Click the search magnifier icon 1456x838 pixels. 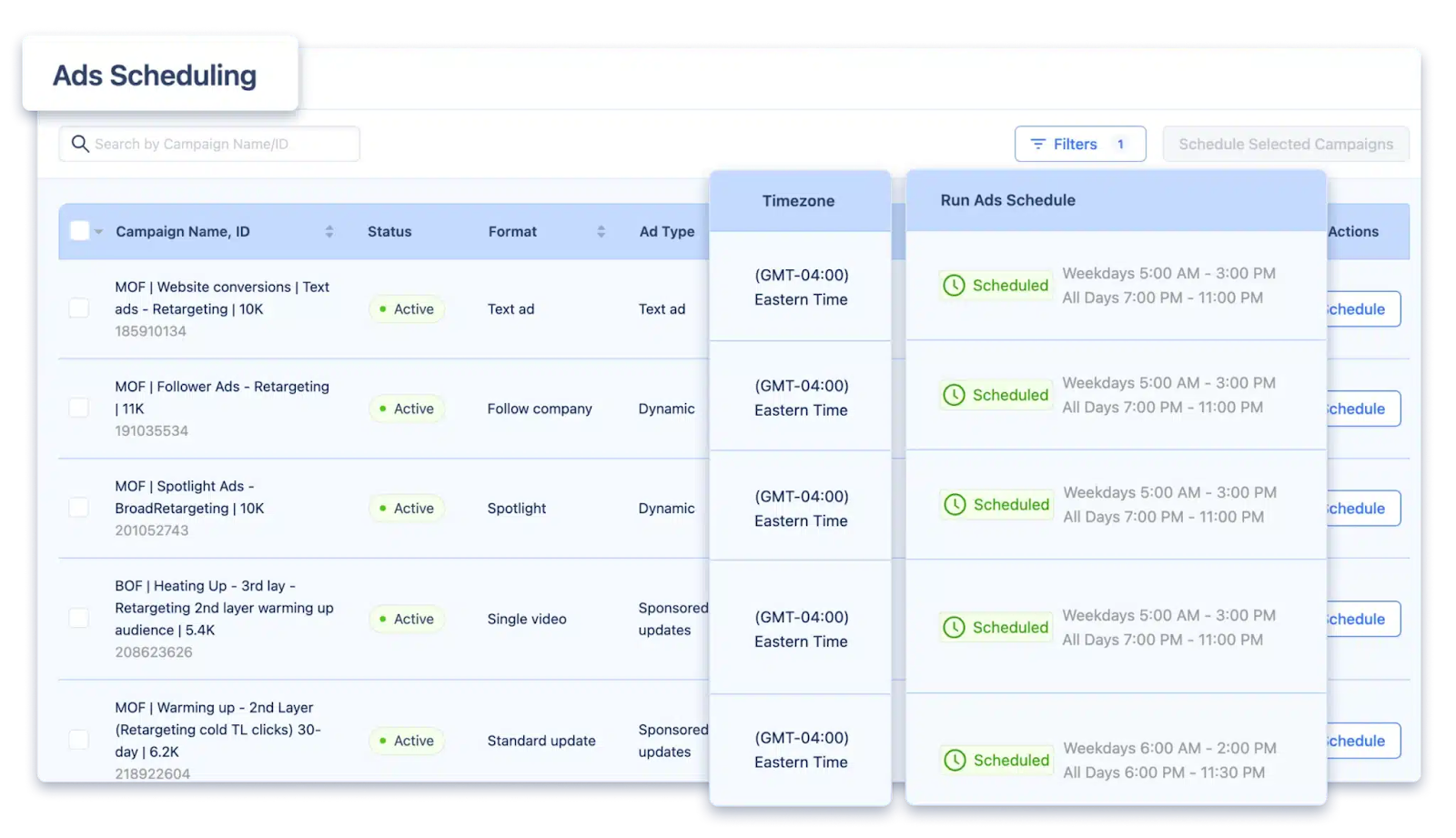[x=80, y=144]
